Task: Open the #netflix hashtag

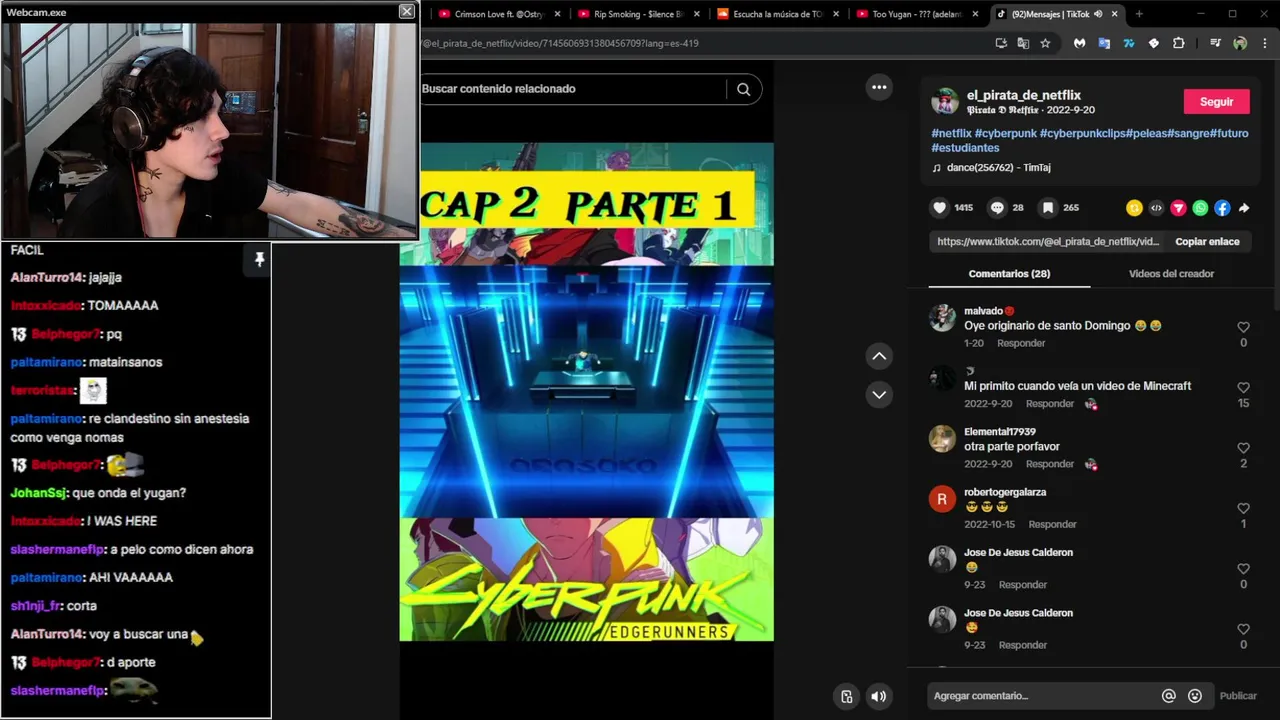Action: tap(951, 133)
